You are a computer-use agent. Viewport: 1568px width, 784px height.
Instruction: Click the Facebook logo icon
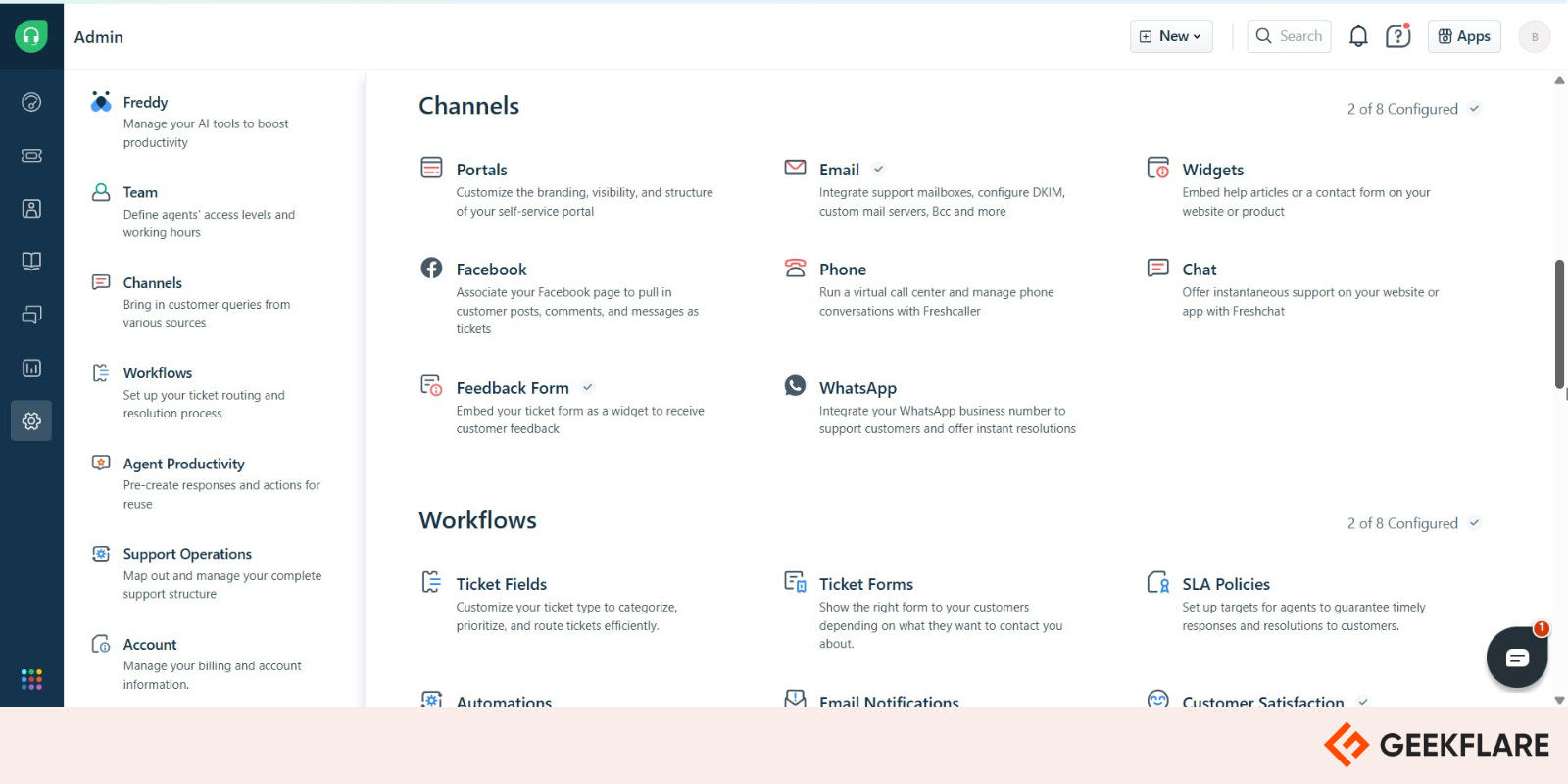coord(431,268)
